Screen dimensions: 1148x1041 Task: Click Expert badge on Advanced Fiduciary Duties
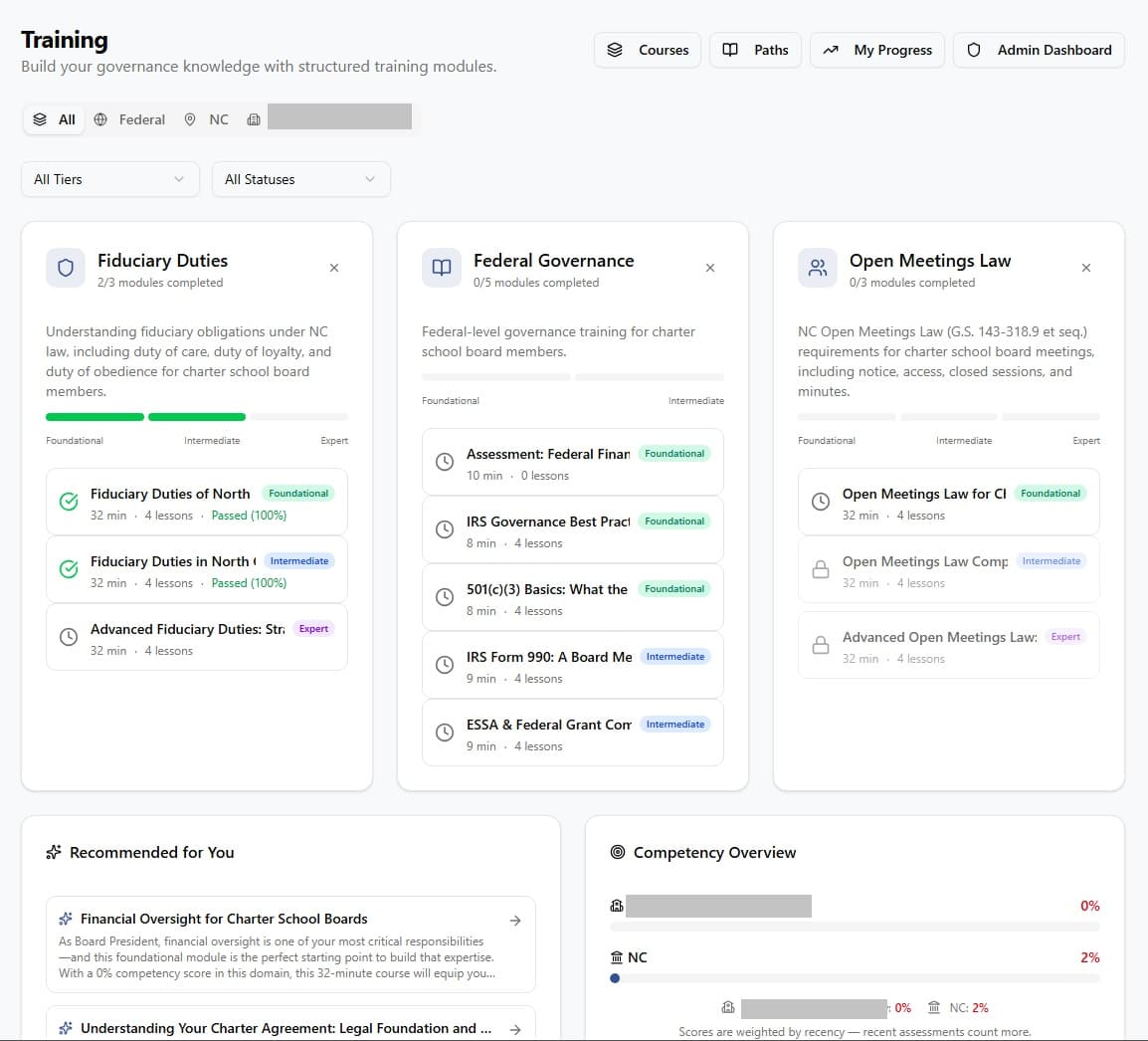tap(313, 629)
